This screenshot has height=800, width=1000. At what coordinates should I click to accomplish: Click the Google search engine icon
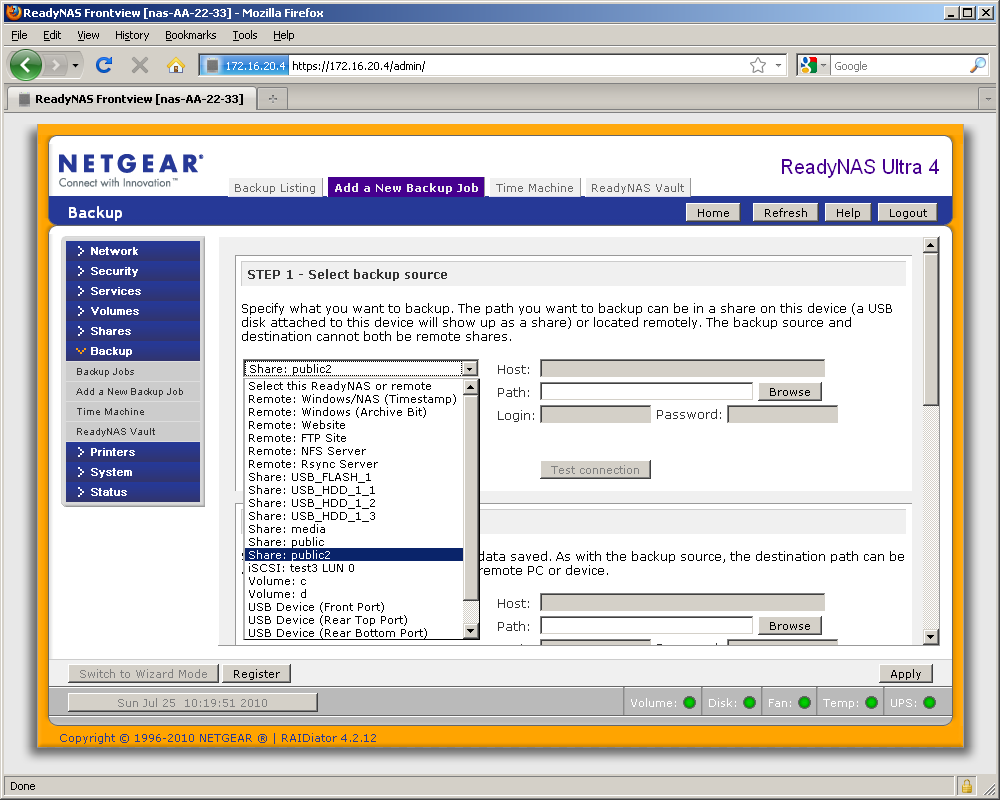pyautogui.click(x=809, y=65)
